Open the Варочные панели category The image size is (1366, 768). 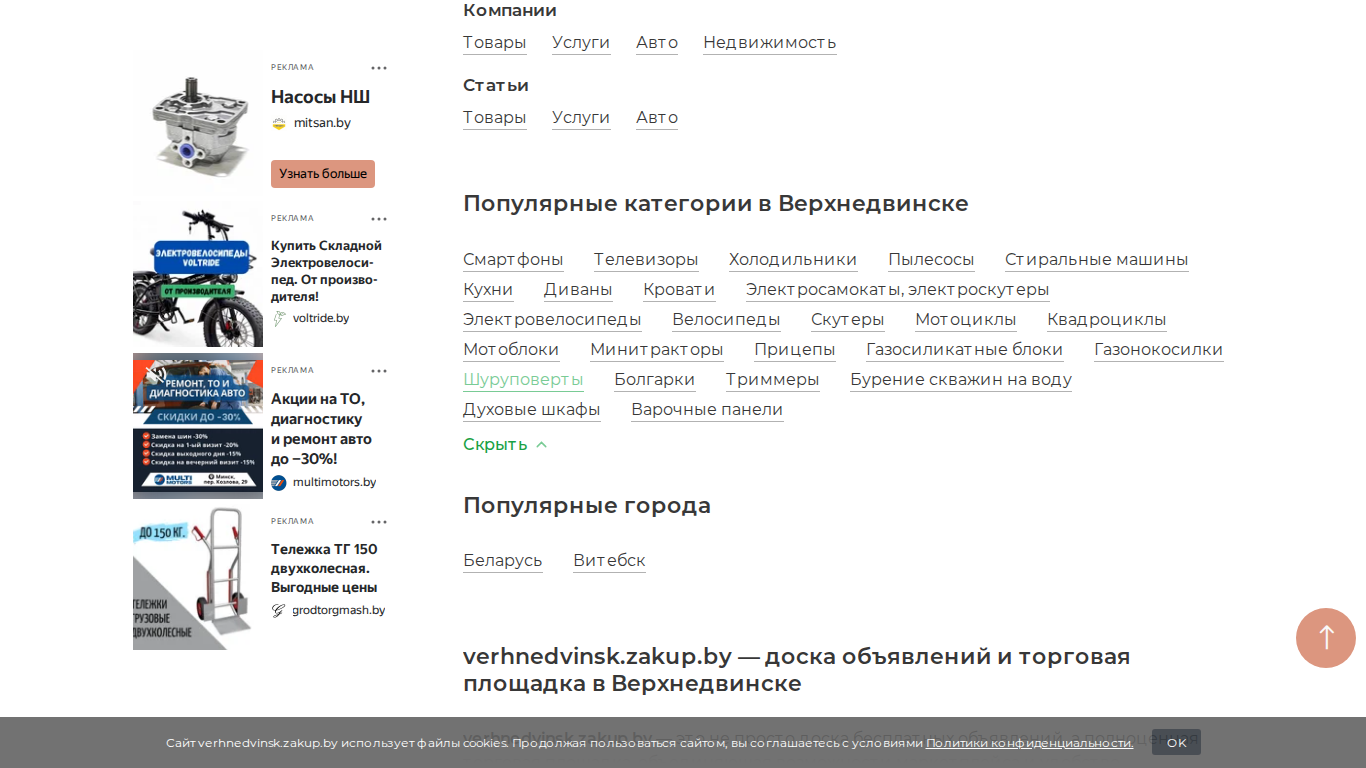pyautogui.click(x=707, y=410)
